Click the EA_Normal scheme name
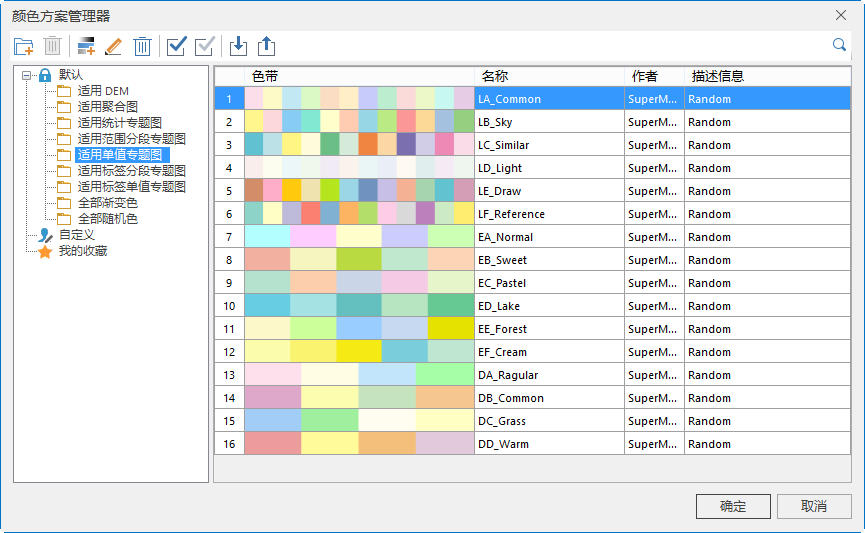The height and width of the screenshot is (533, 865). click(x=505, y=237)
